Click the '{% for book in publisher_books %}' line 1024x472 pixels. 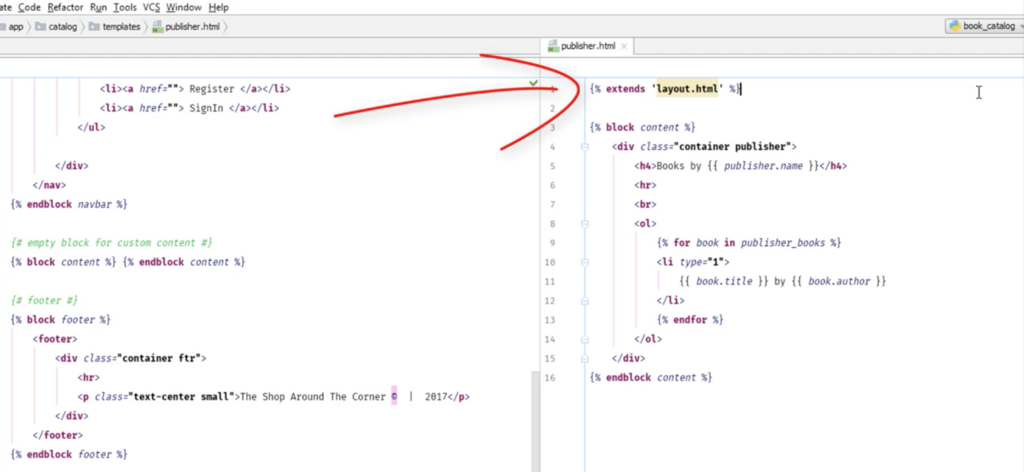[x=749, y=243]
